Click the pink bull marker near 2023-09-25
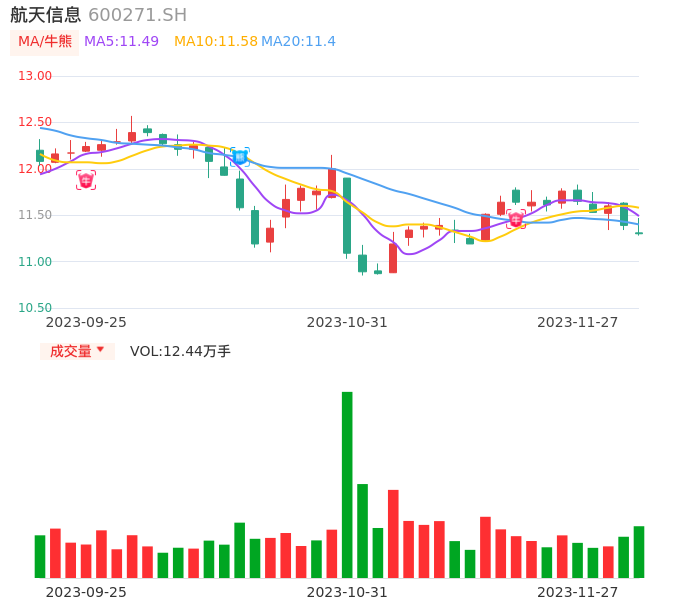The width and height of the screenshot is (686, 606). (x=86, y=180)
